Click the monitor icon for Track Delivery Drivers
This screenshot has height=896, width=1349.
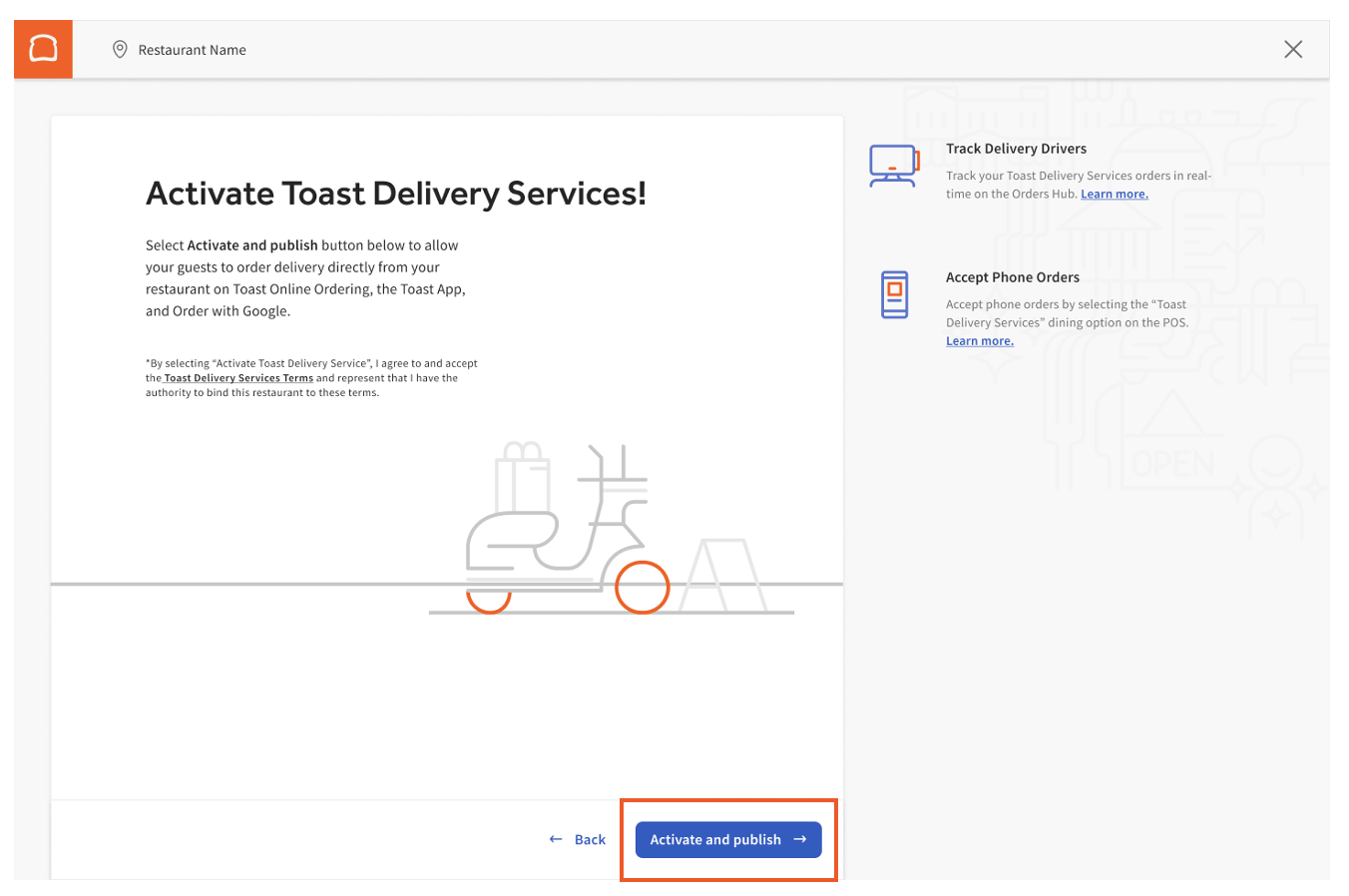[894, 164]
